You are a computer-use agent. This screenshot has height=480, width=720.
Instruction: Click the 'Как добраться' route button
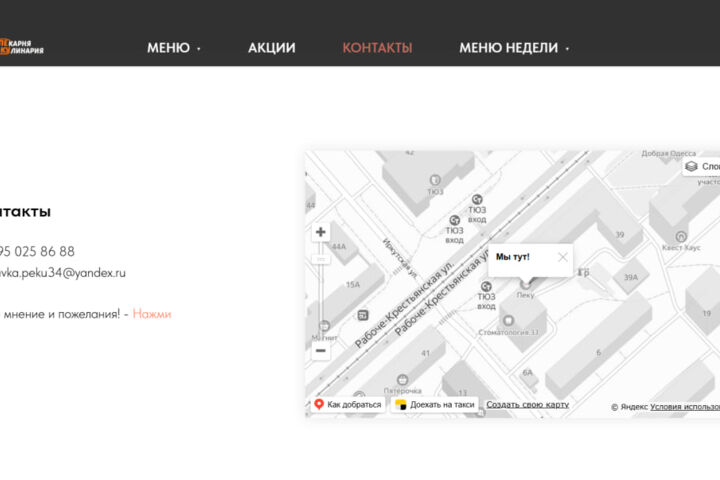(348, 405)
